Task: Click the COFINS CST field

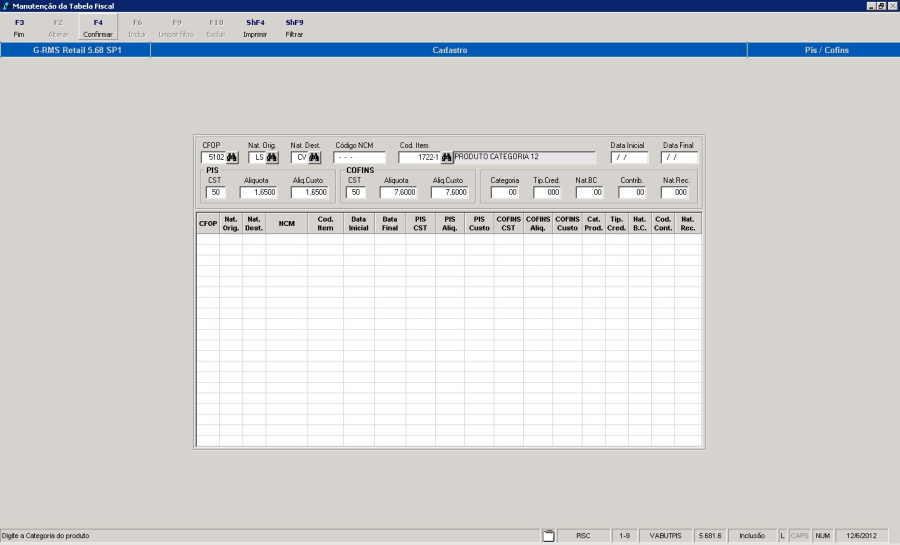Action: click(356, 192)
